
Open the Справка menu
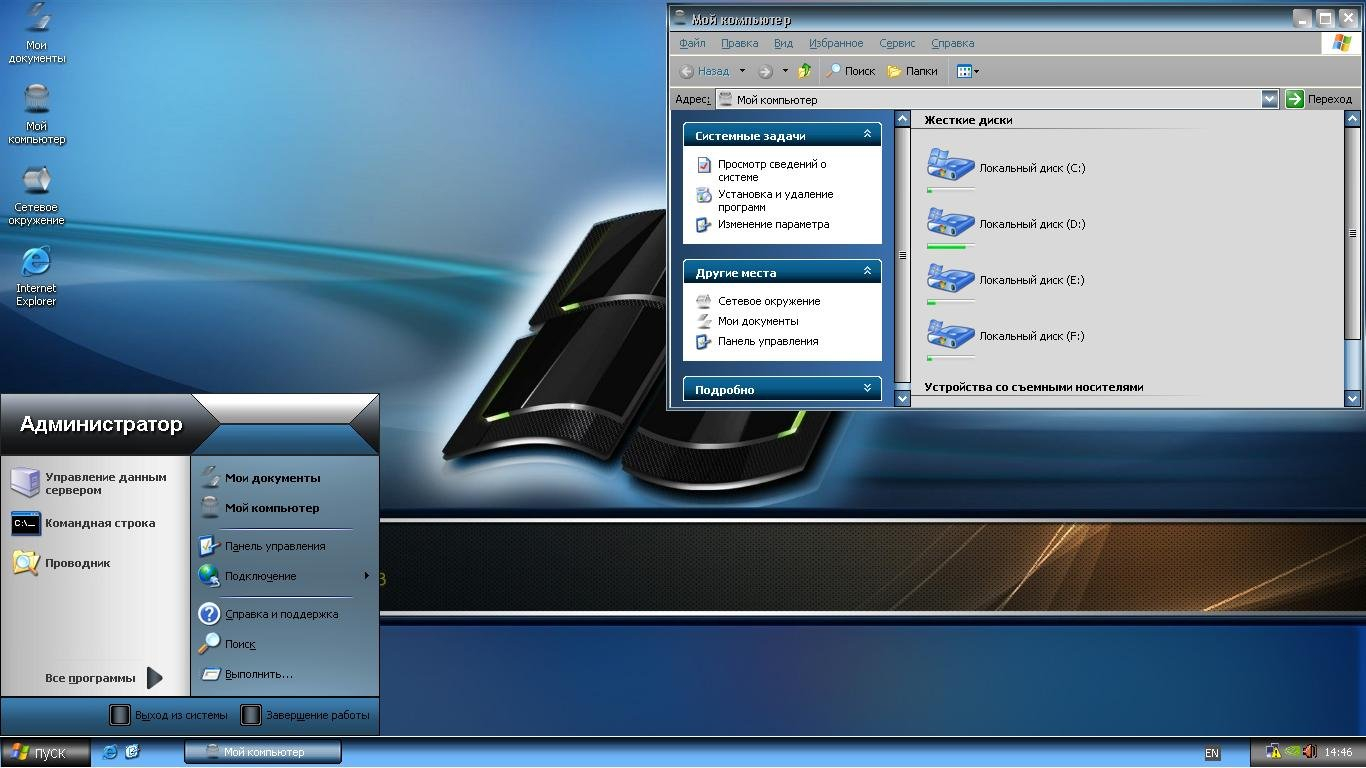952,43
